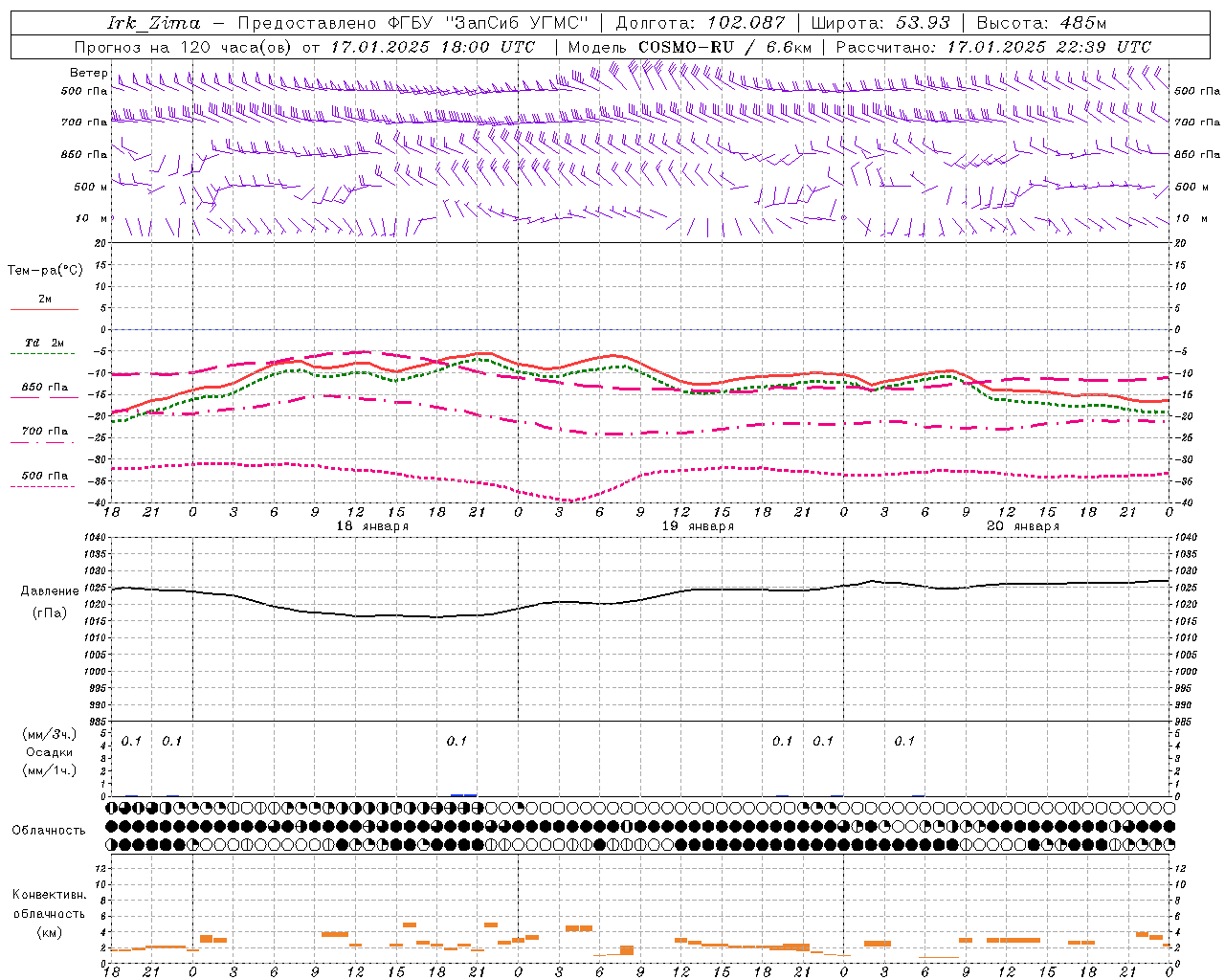
Task: Click the Высота: 485м value
Action: coord(1042,23)
